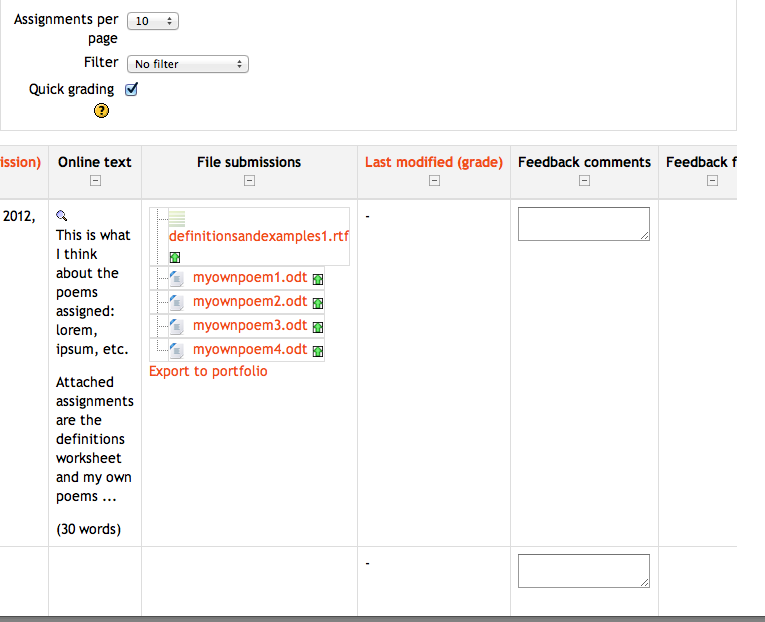765x622 pixels.
Task: Click export icon next to myownpoem4.odt
Action: [318, 351]
